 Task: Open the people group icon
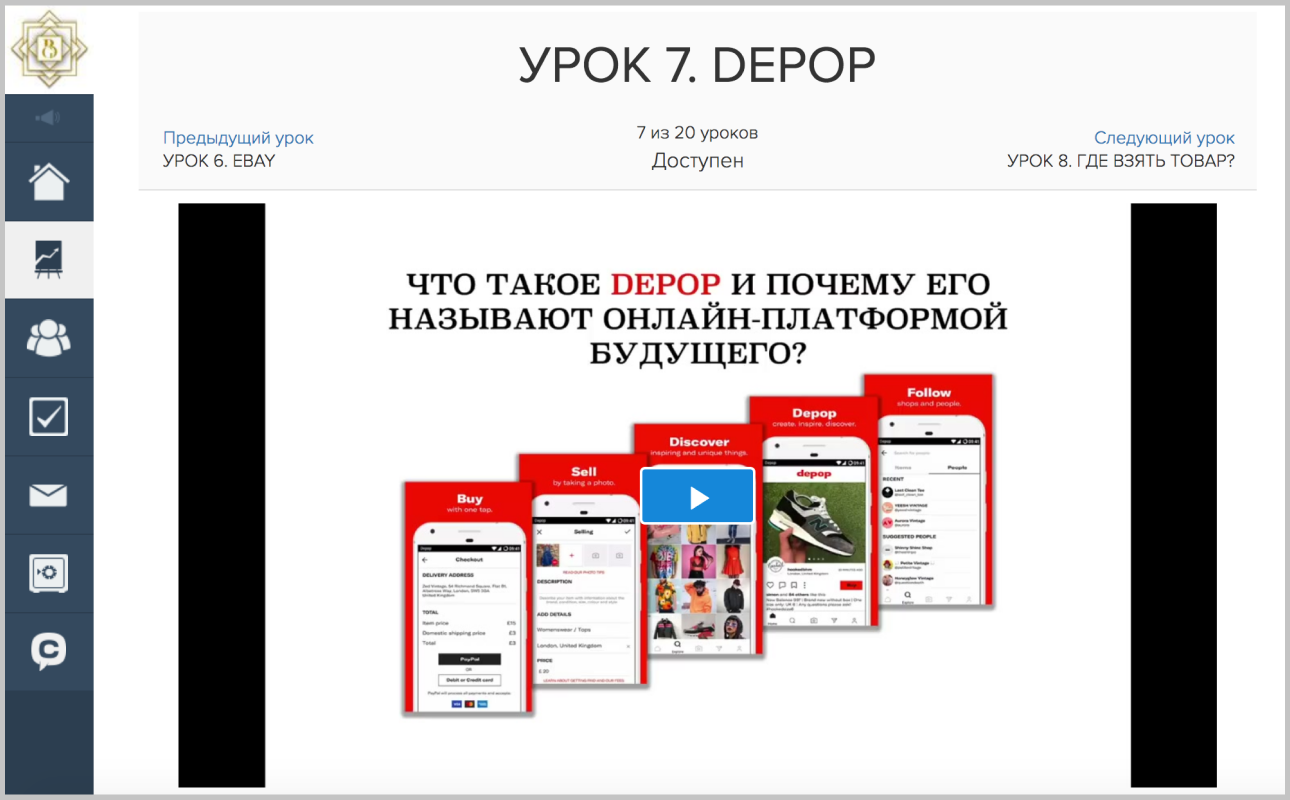click(49, 338)
